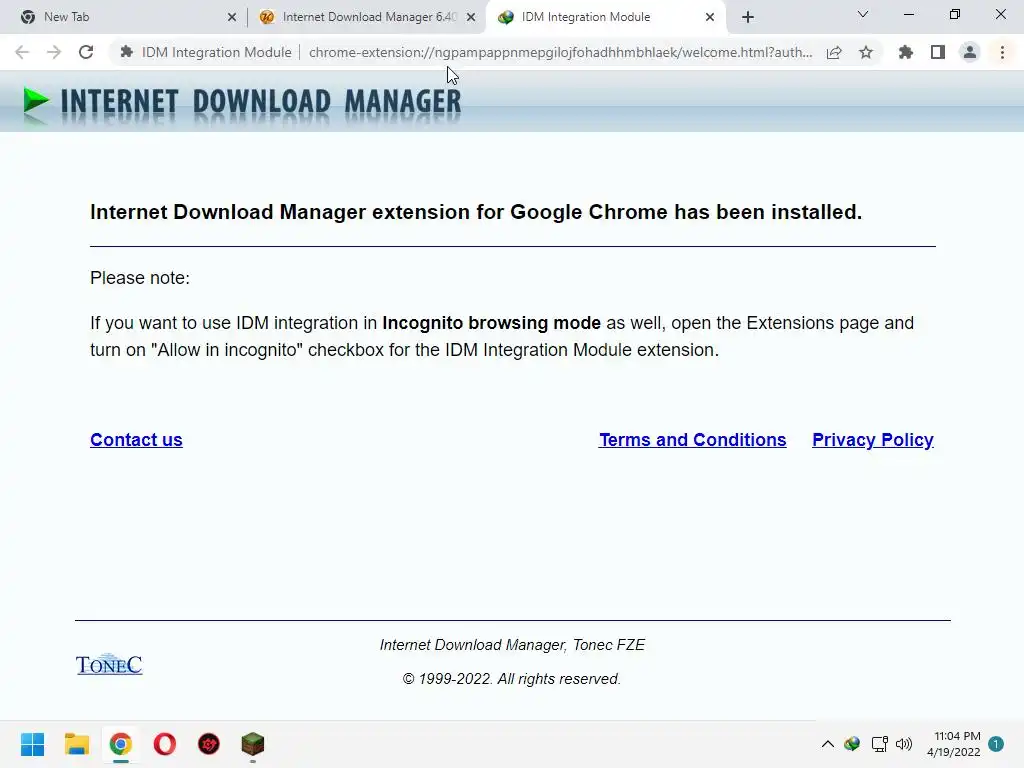Click the Internet Download Manager banner title
This screenshot has height=768, width=1024.
coord(261,103)
